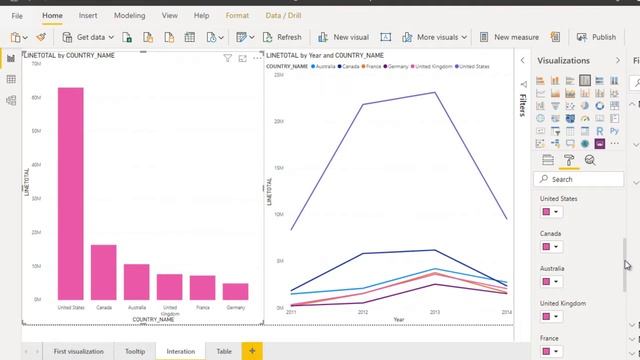
Task: Select the Stacked column chart visualization
Action: point(555,80)
